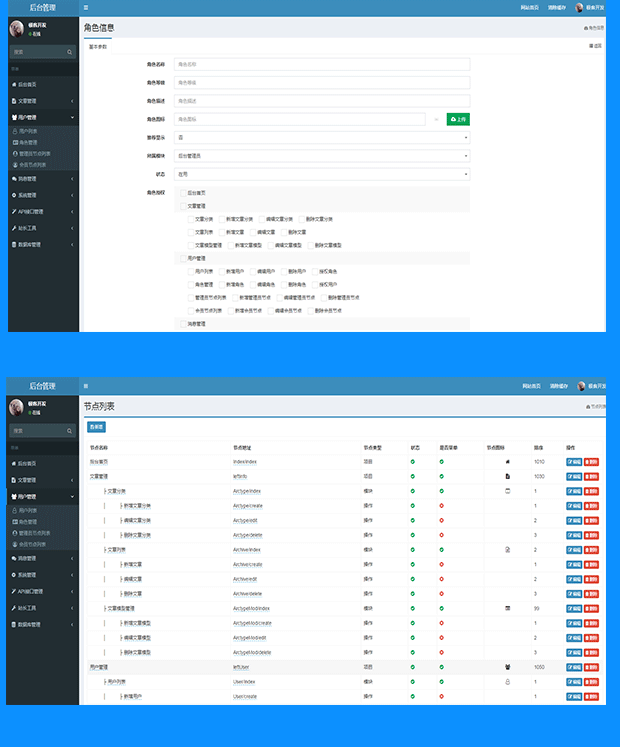Viewport: 620px width, 747px height.
Task: Click red menu icon in Archive/delete row
Action: (442, 594)
